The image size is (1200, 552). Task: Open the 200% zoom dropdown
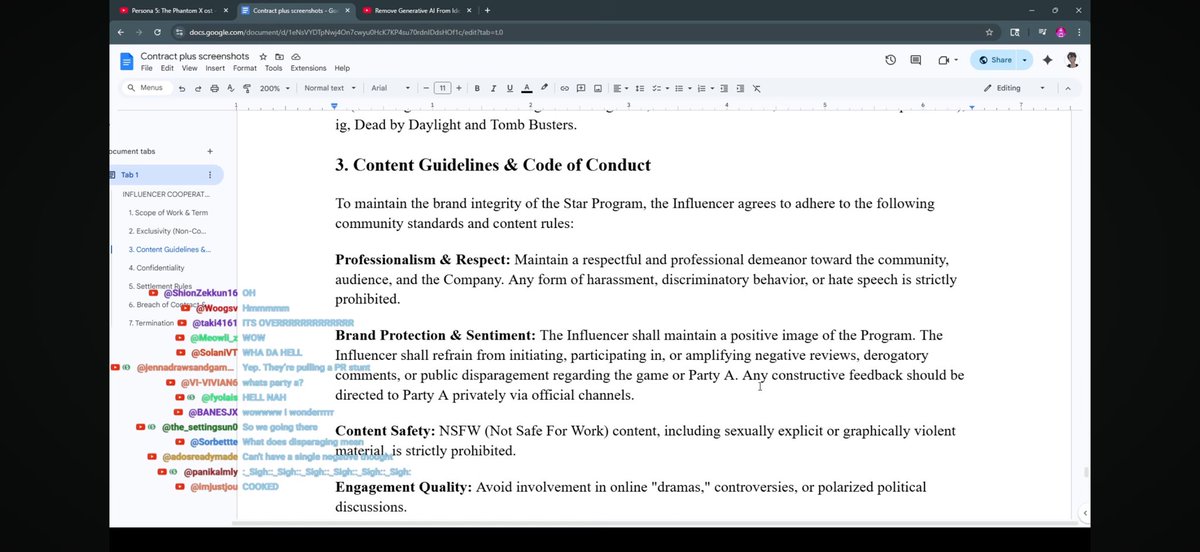[273, 88]
